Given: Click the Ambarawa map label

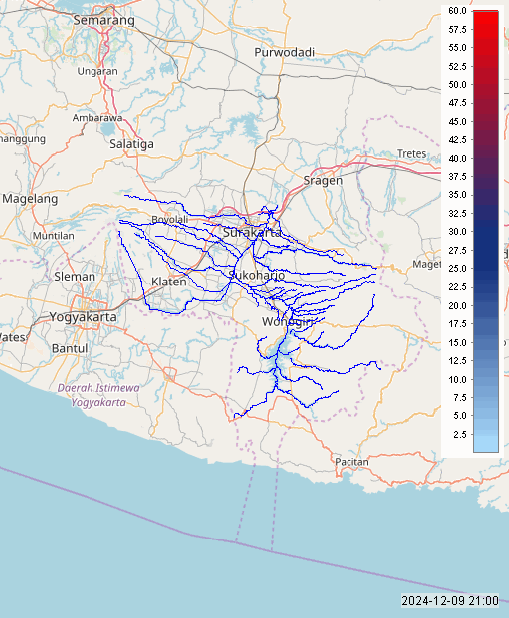Looking at the screenshot, I should tap(97, 118).
